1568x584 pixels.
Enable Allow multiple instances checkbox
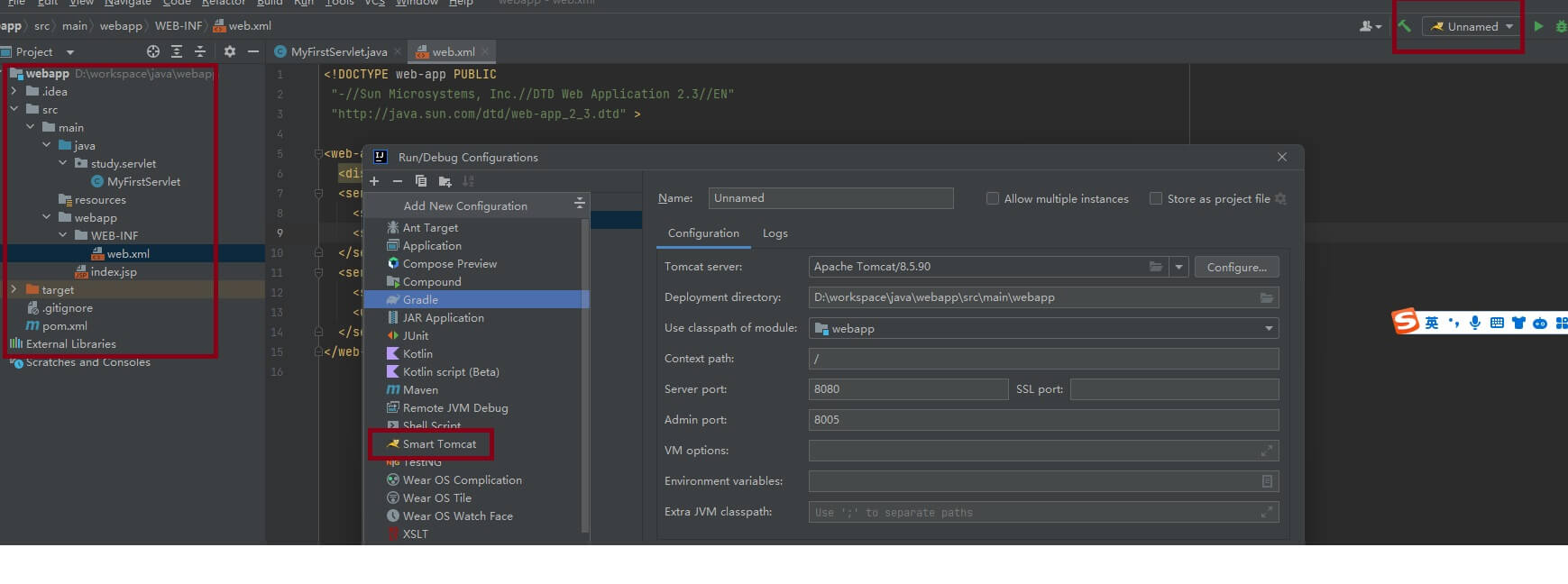point(993,198)
